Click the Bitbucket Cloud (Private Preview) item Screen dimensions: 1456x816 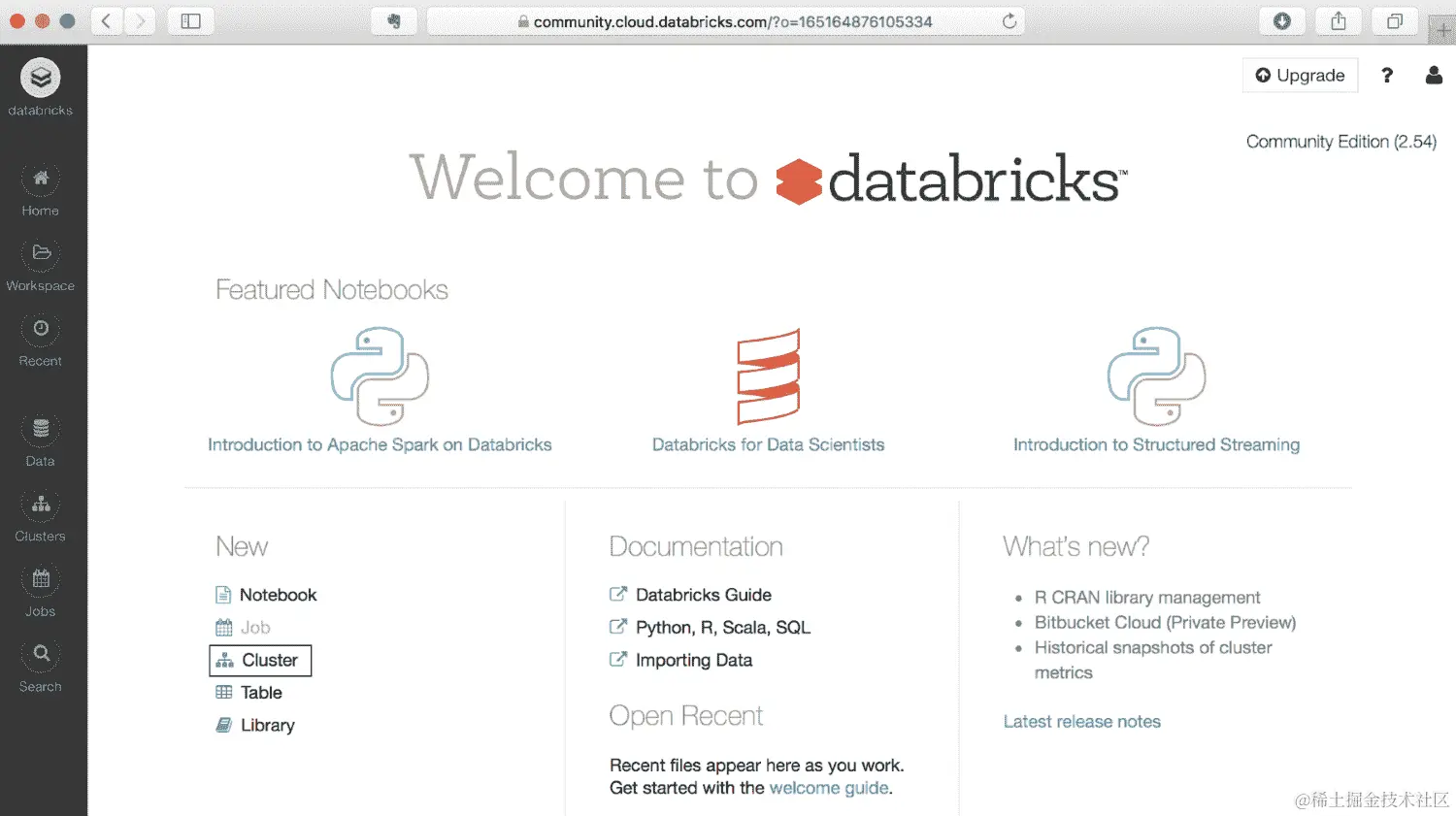pos(1165,623)
